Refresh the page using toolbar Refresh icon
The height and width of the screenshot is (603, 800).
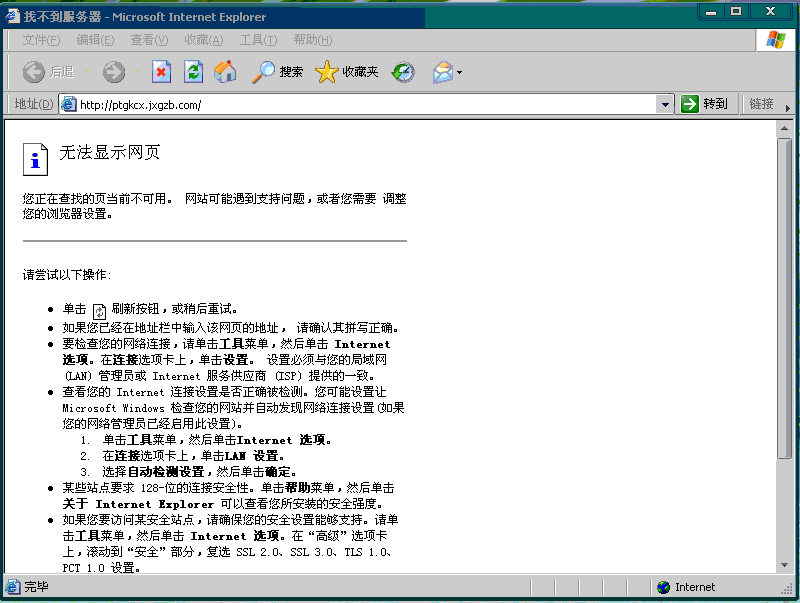tap(193, 72)
